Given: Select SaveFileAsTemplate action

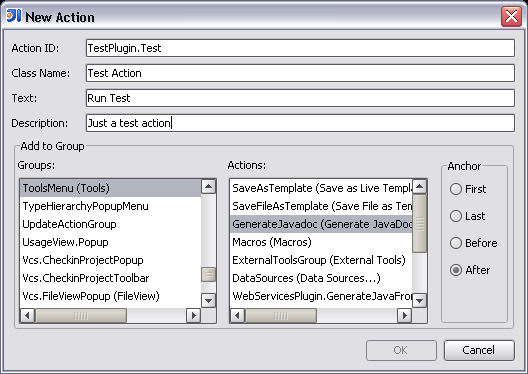Looking at the screenshot, I should pyautogui.click(x=321, y=206).
